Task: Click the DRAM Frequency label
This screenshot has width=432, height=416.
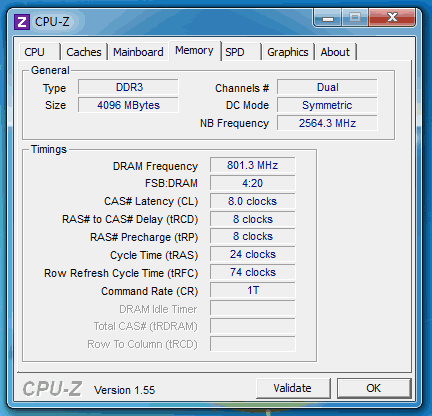Action: pos(155,166)
